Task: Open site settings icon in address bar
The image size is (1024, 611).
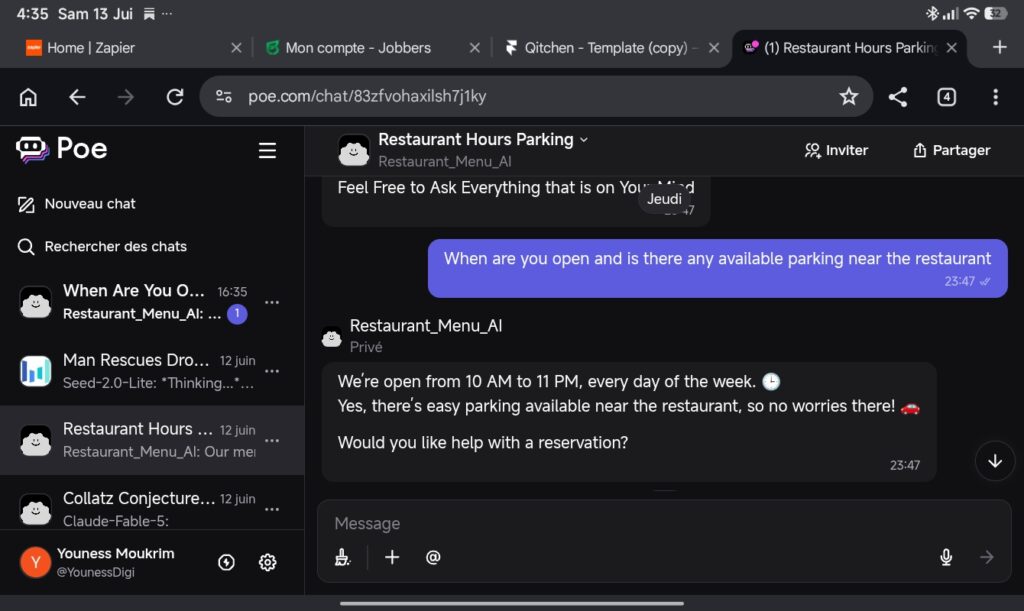Action: (223, 97)
